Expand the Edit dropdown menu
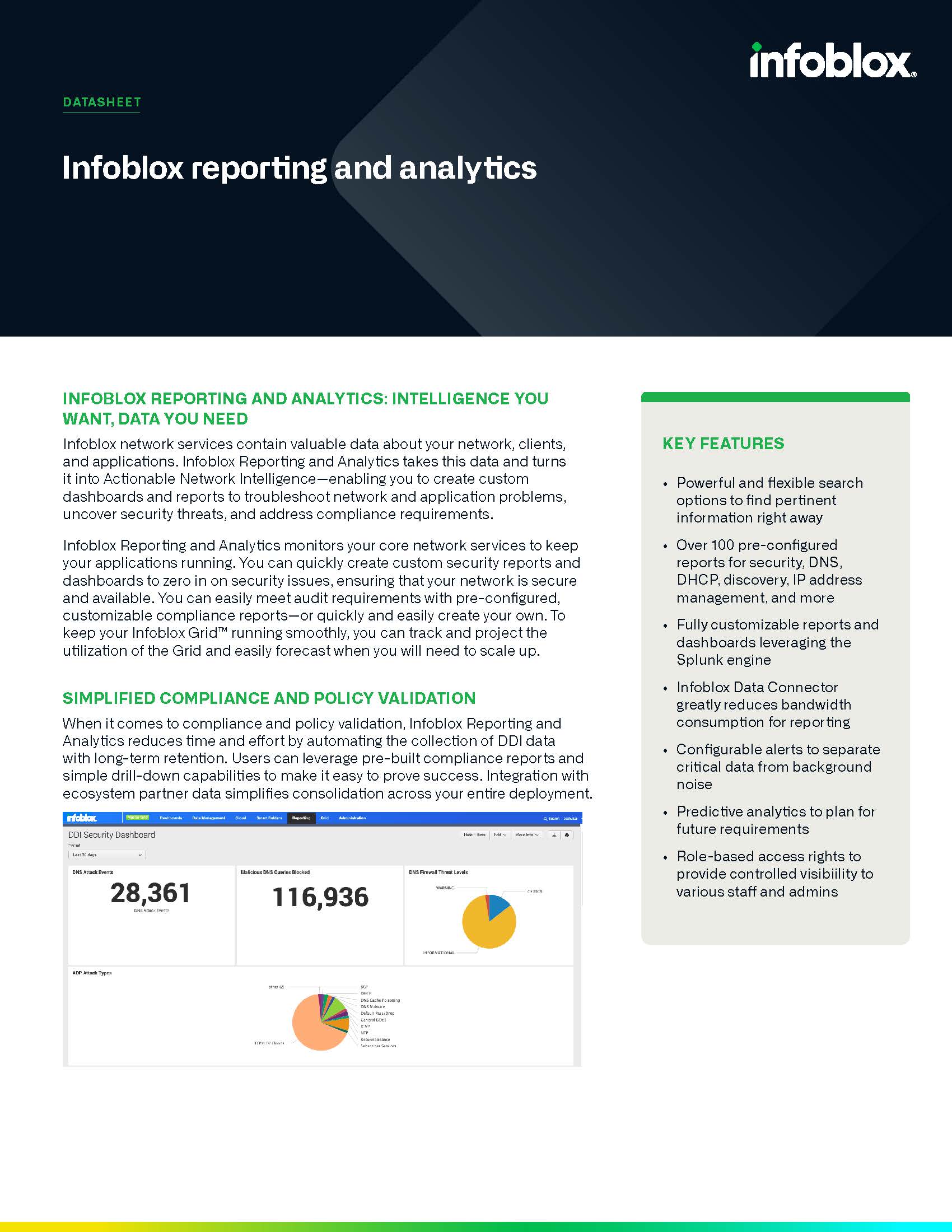This screenshot has height=1232, width=952. pos(500,835)
